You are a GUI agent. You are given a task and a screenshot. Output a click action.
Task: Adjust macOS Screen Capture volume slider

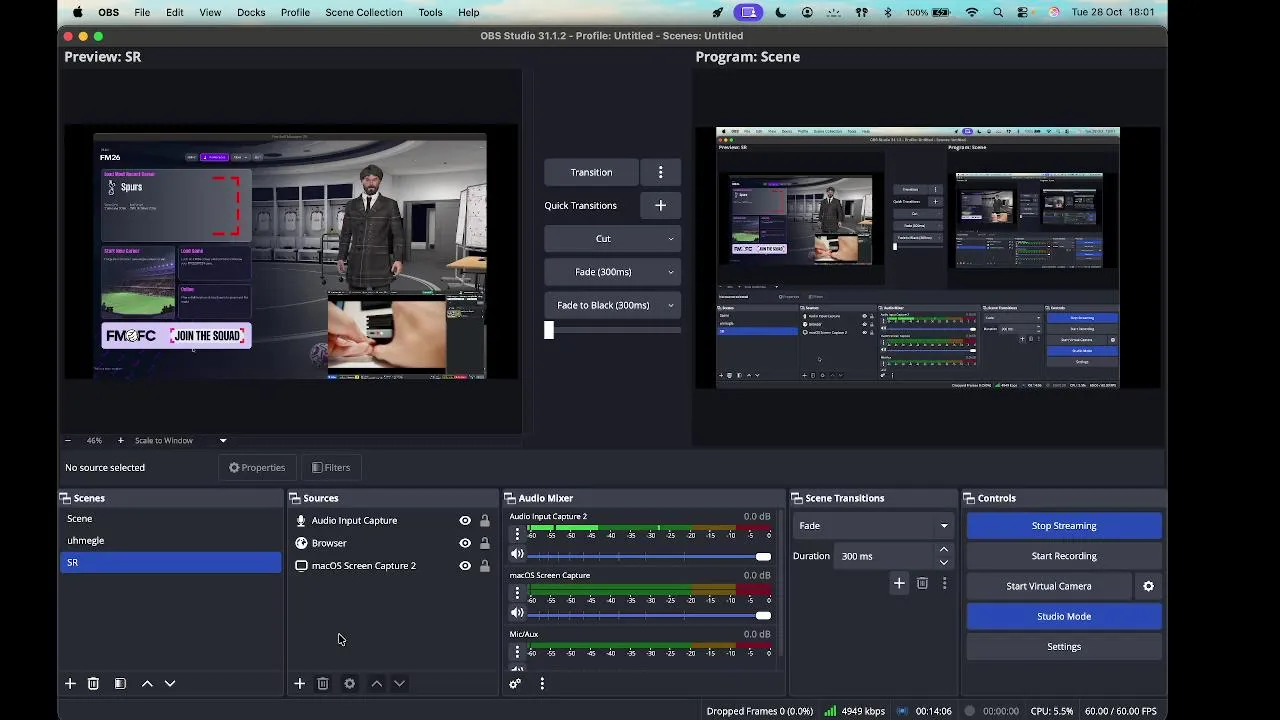coord(649,614)
